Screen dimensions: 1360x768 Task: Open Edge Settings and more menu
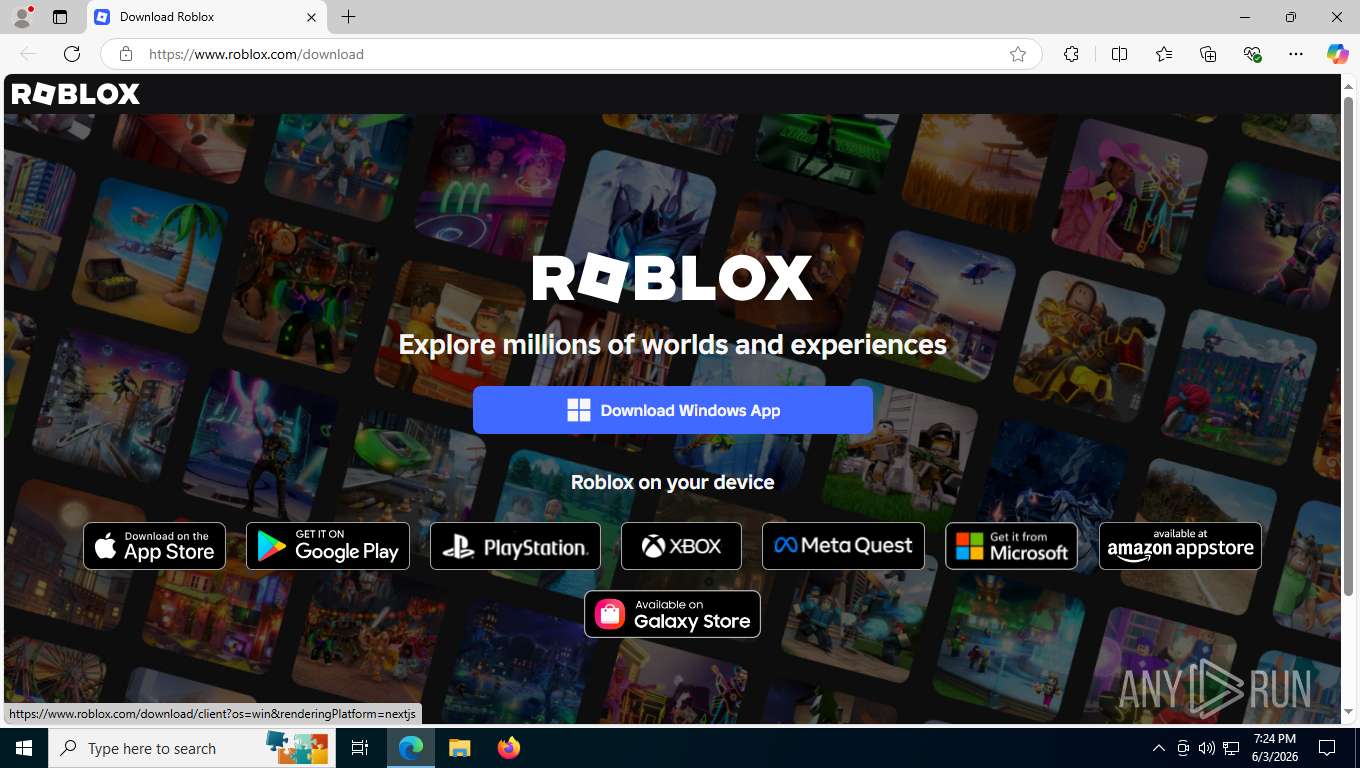point(1296,54)
